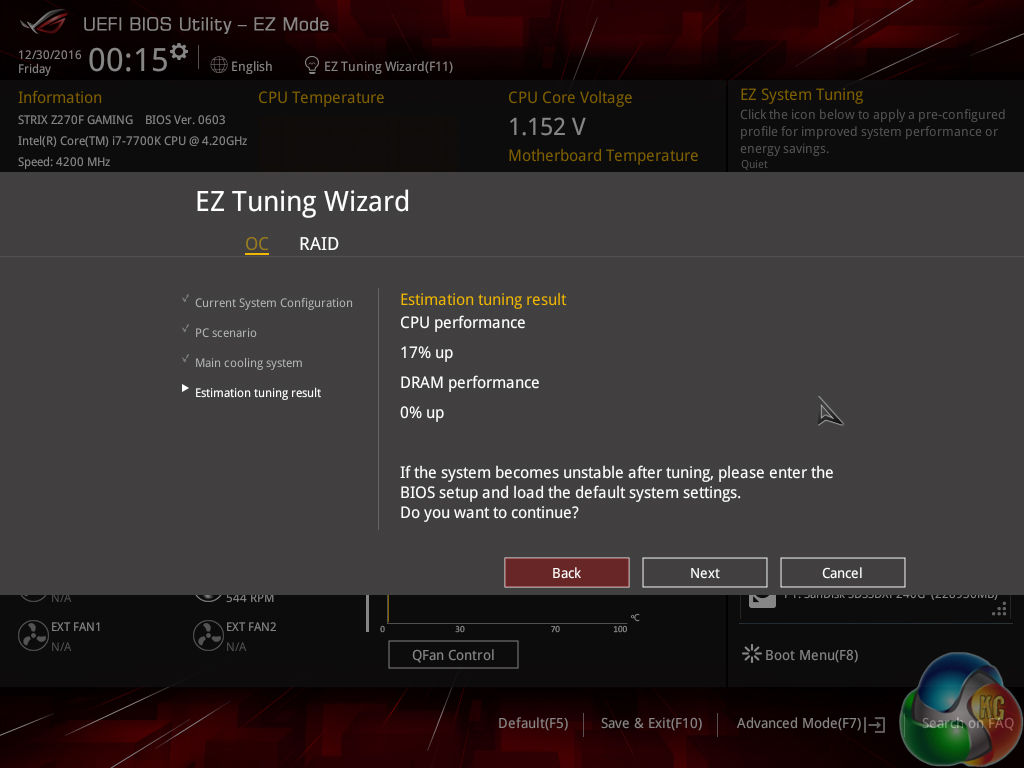
Task: Click the 'STRIX Z270F GAMING' text
Action: pyautogui.click(x=75, y=120)
